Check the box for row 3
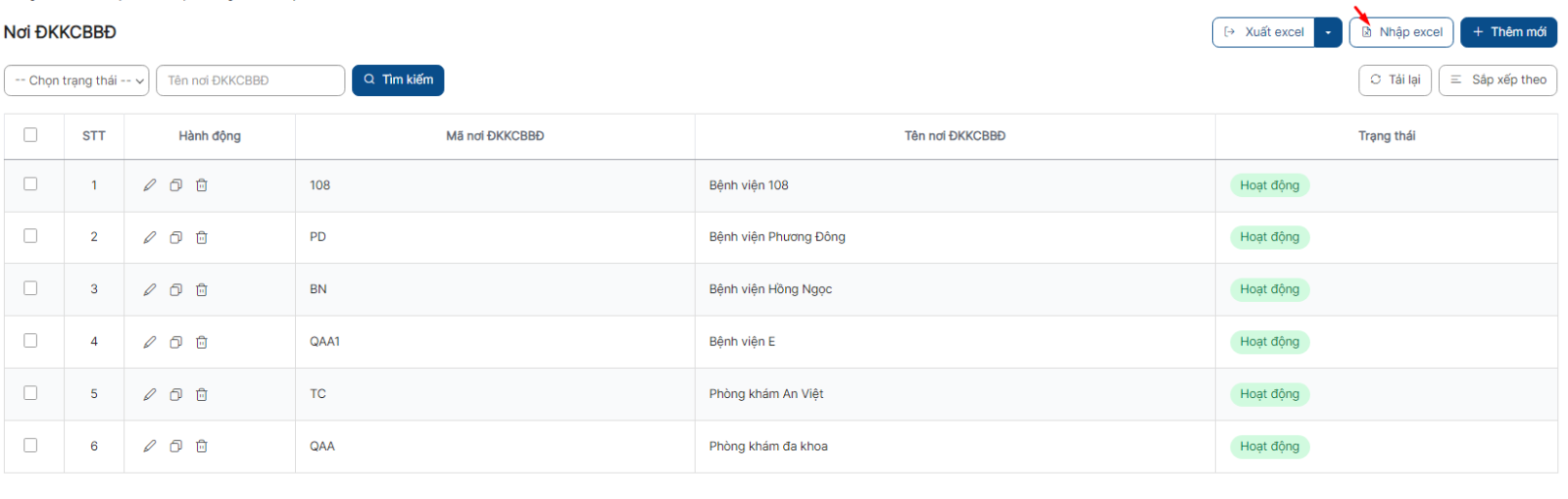1568x499 pixels. [x=30, y=288]
